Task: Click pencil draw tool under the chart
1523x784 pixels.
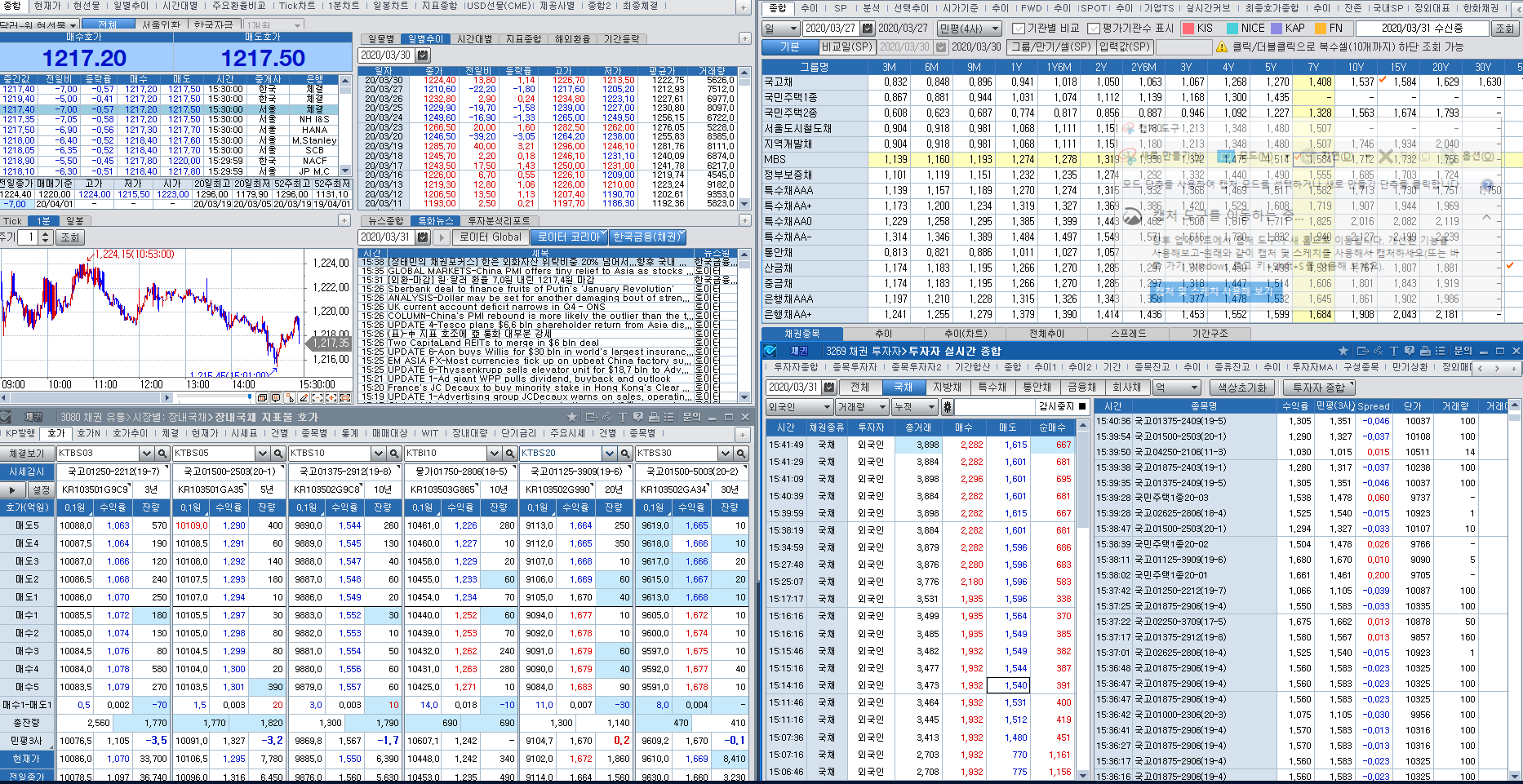Action: 304,398
